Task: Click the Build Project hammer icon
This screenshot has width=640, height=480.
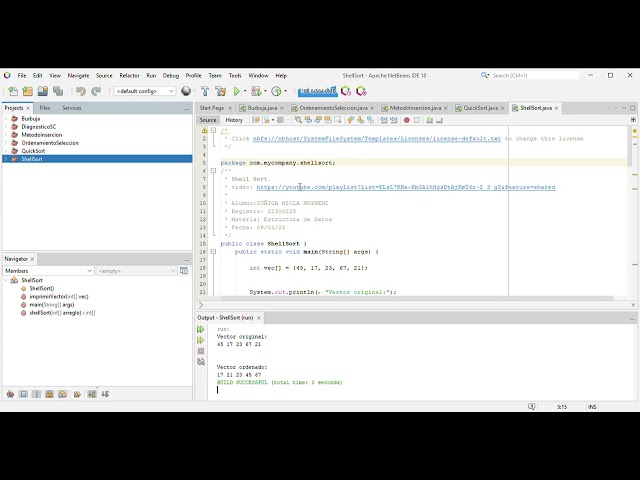Action: coord(205,91)
